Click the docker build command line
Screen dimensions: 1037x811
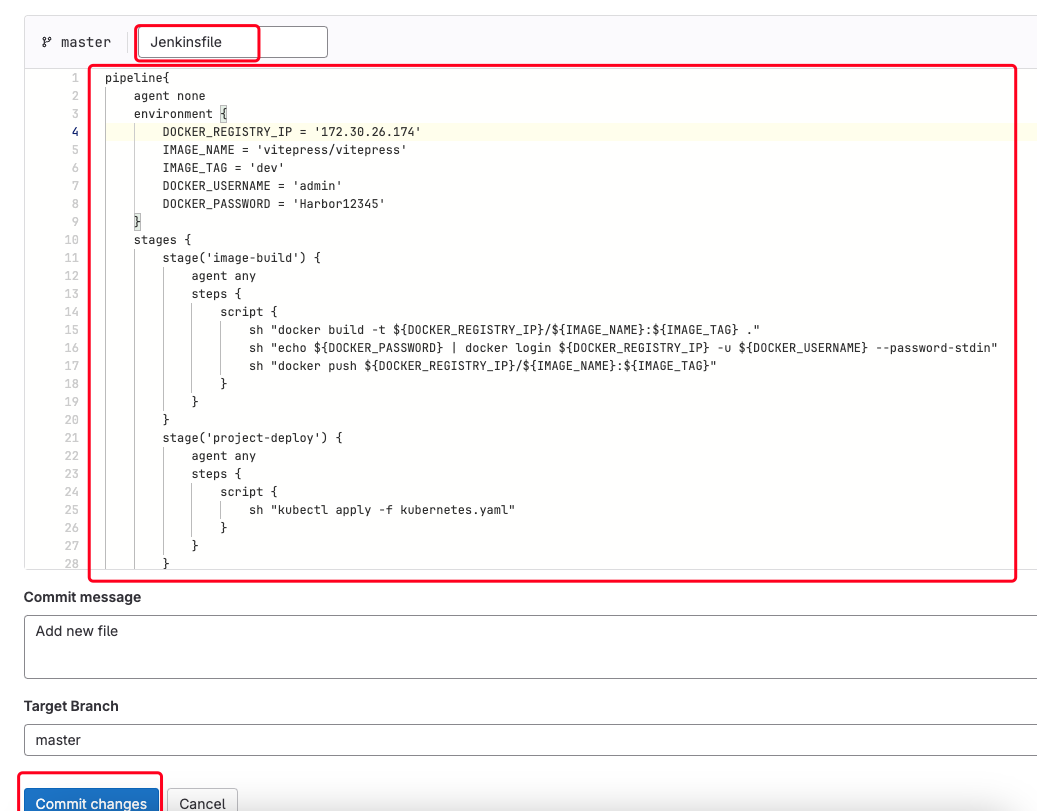(x=506, y=330)
